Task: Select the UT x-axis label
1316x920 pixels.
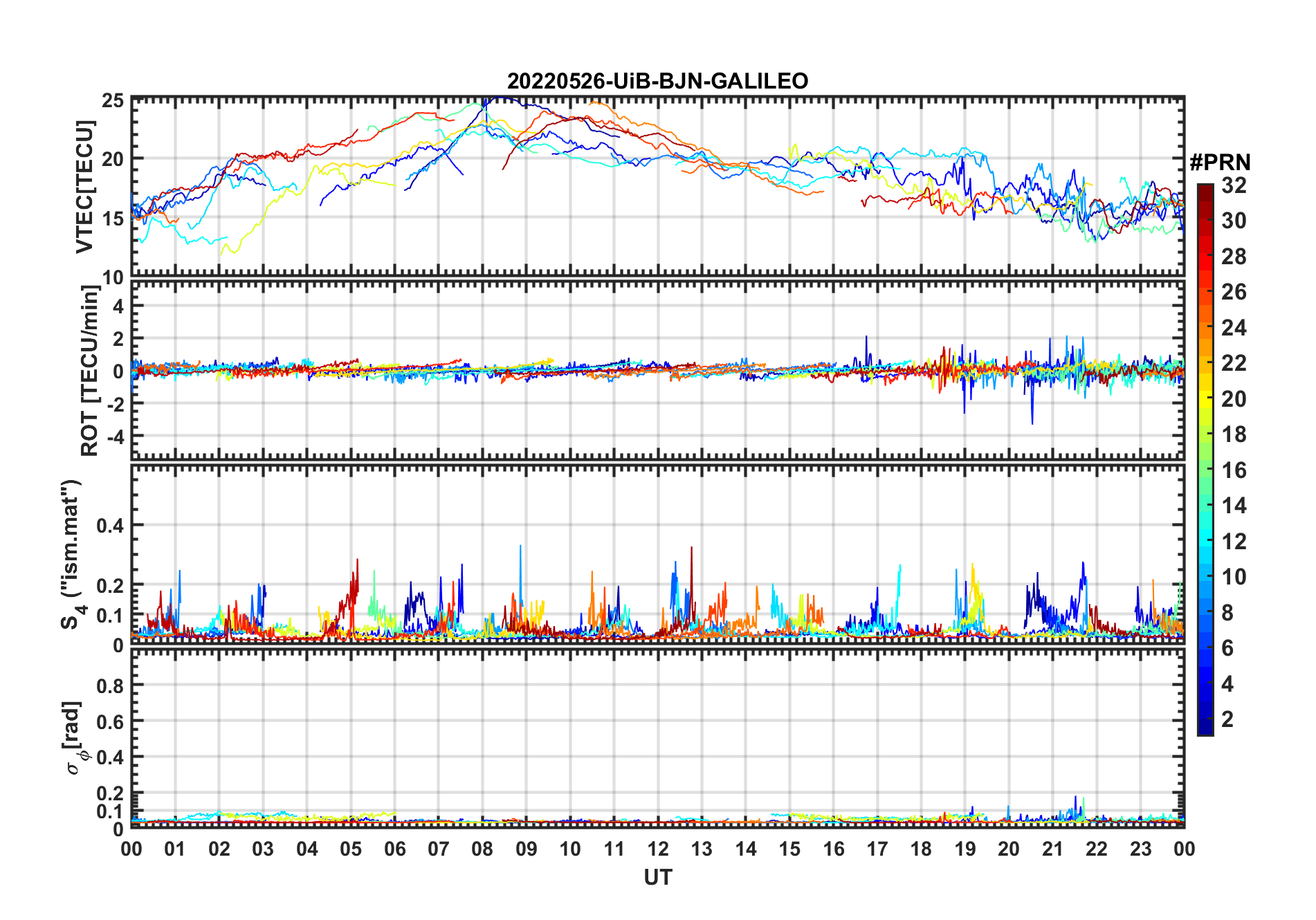Action: point(658,878)
